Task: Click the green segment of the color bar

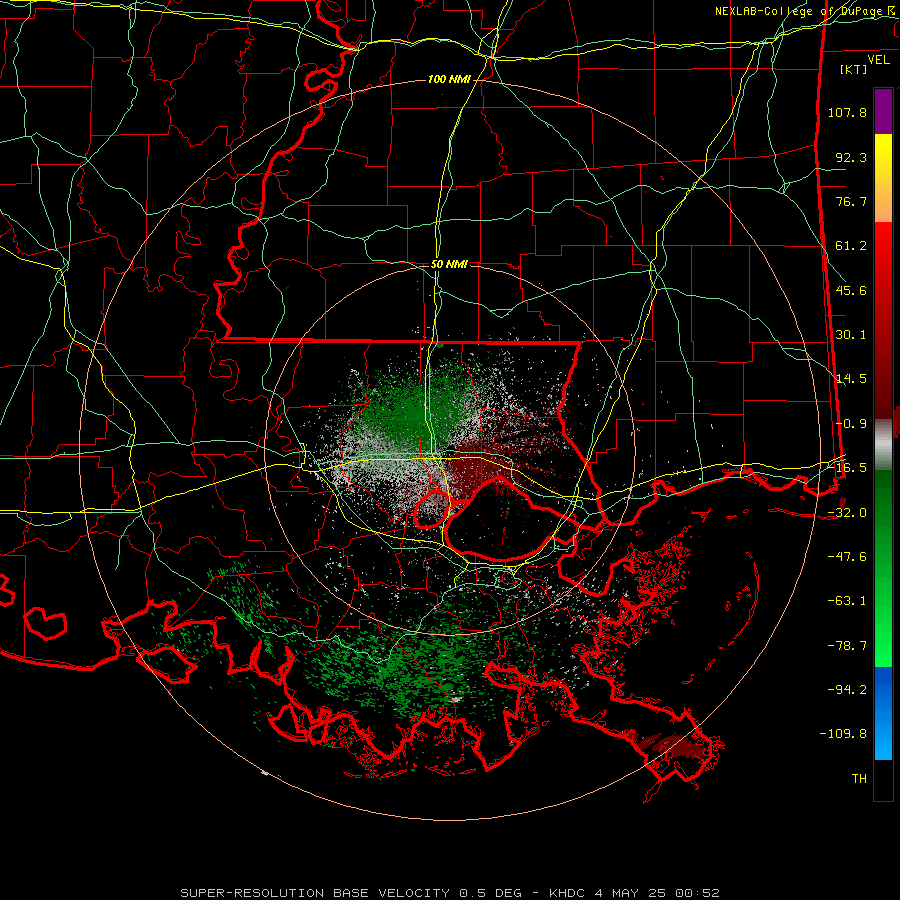Action: click(x=883, y=568)
